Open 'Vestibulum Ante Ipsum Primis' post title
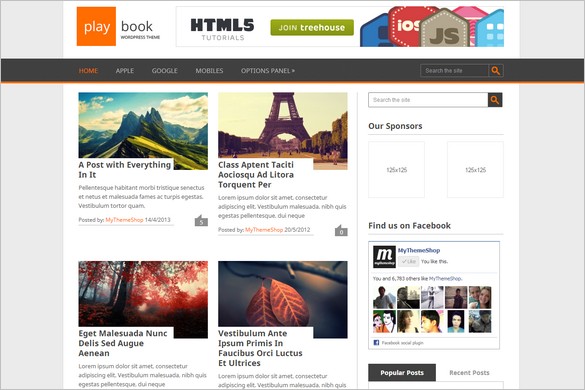Screen dimensions: 585x390 (x=260, y=348)
